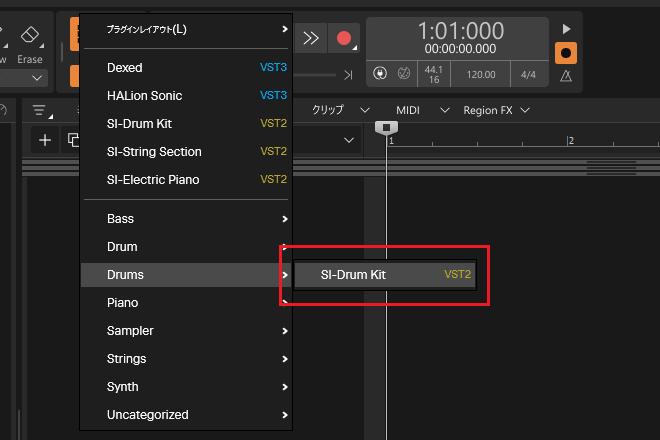Select the Erase tool
Image resolution: width=660 pixels, height=440 pixels.
point(30,45)
